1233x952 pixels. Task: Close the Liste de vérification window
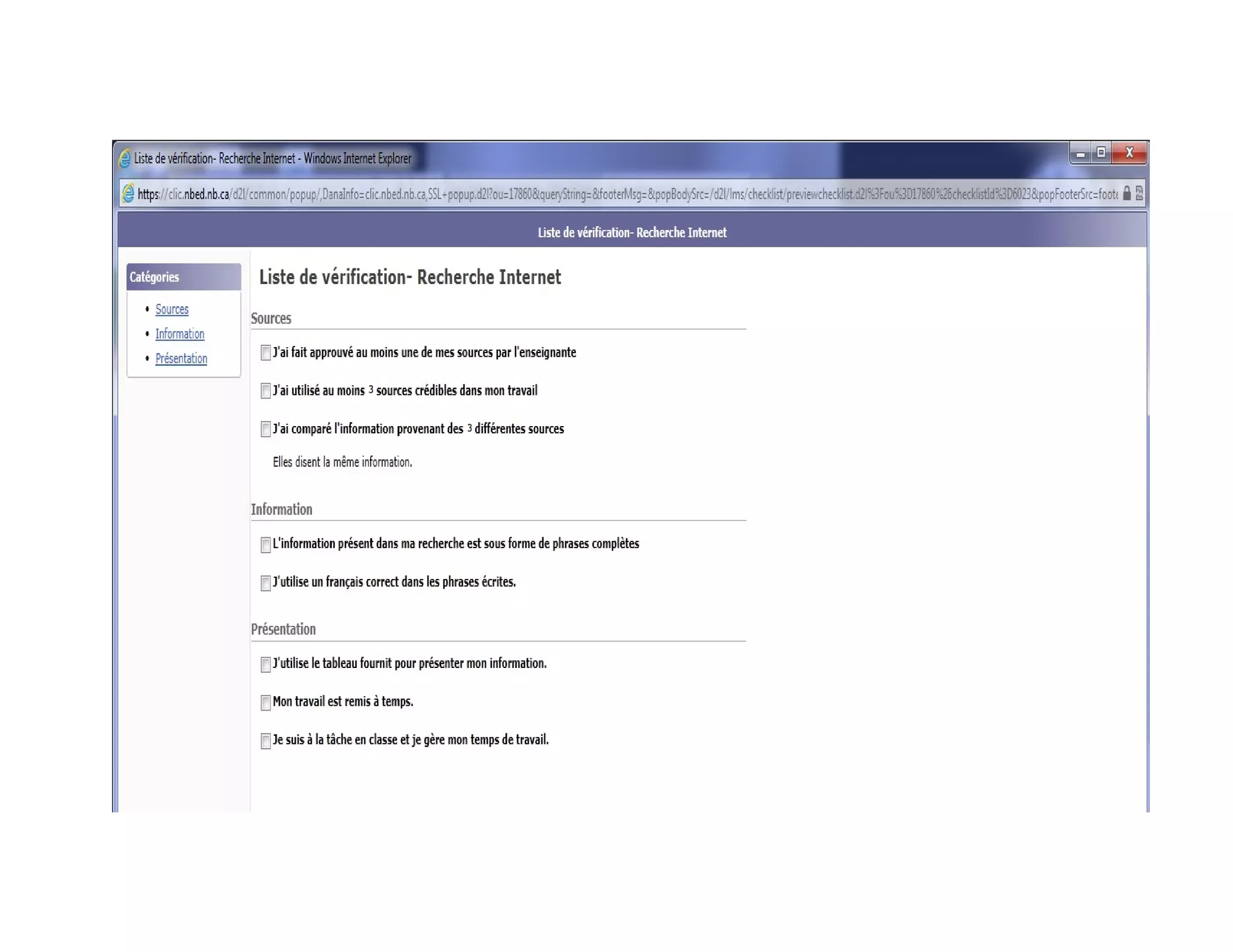[1129, 153]
